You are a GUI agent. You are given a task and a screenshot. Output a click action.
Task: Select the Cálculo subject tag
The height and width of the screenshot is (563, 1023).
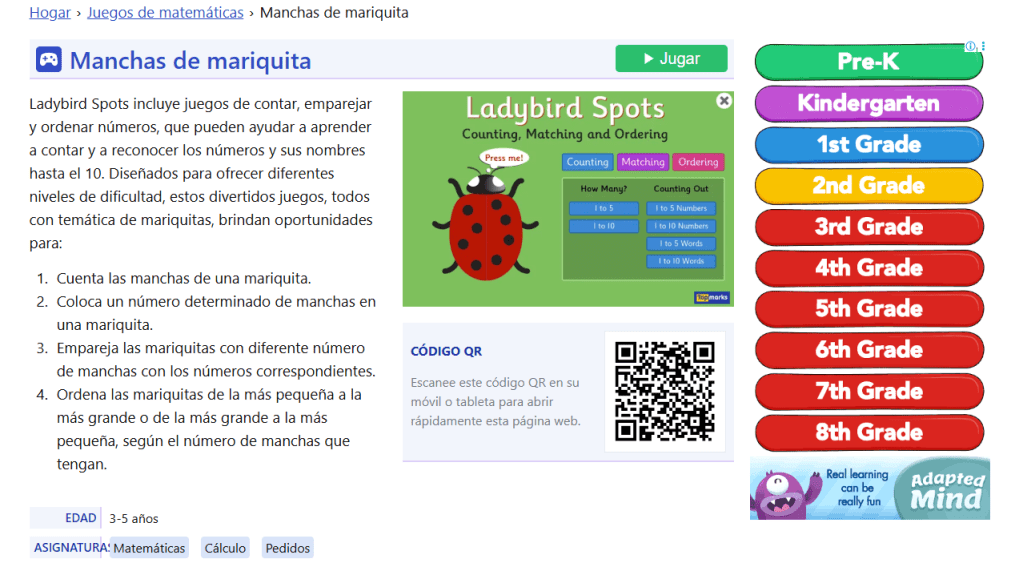(225, 548)
